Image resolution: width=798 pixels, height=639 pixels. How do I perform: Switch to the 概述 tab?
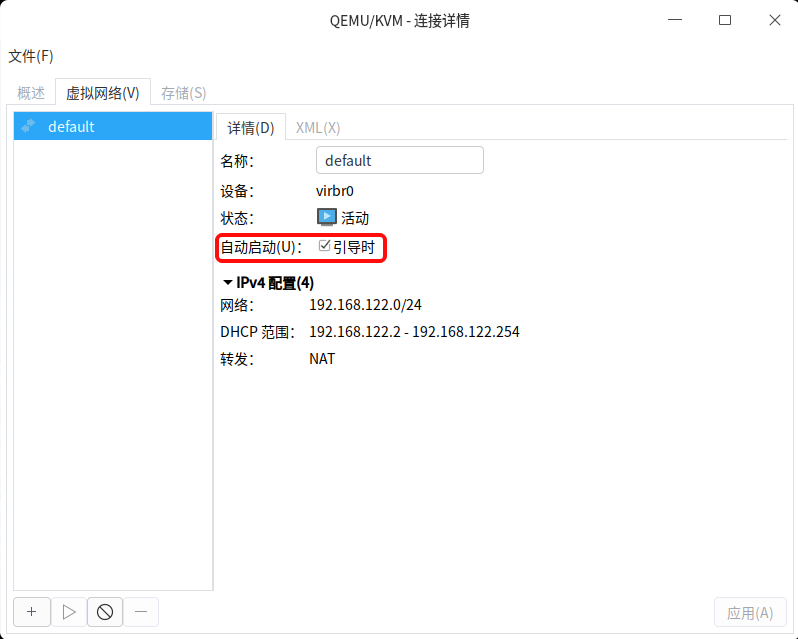[31, 93]
